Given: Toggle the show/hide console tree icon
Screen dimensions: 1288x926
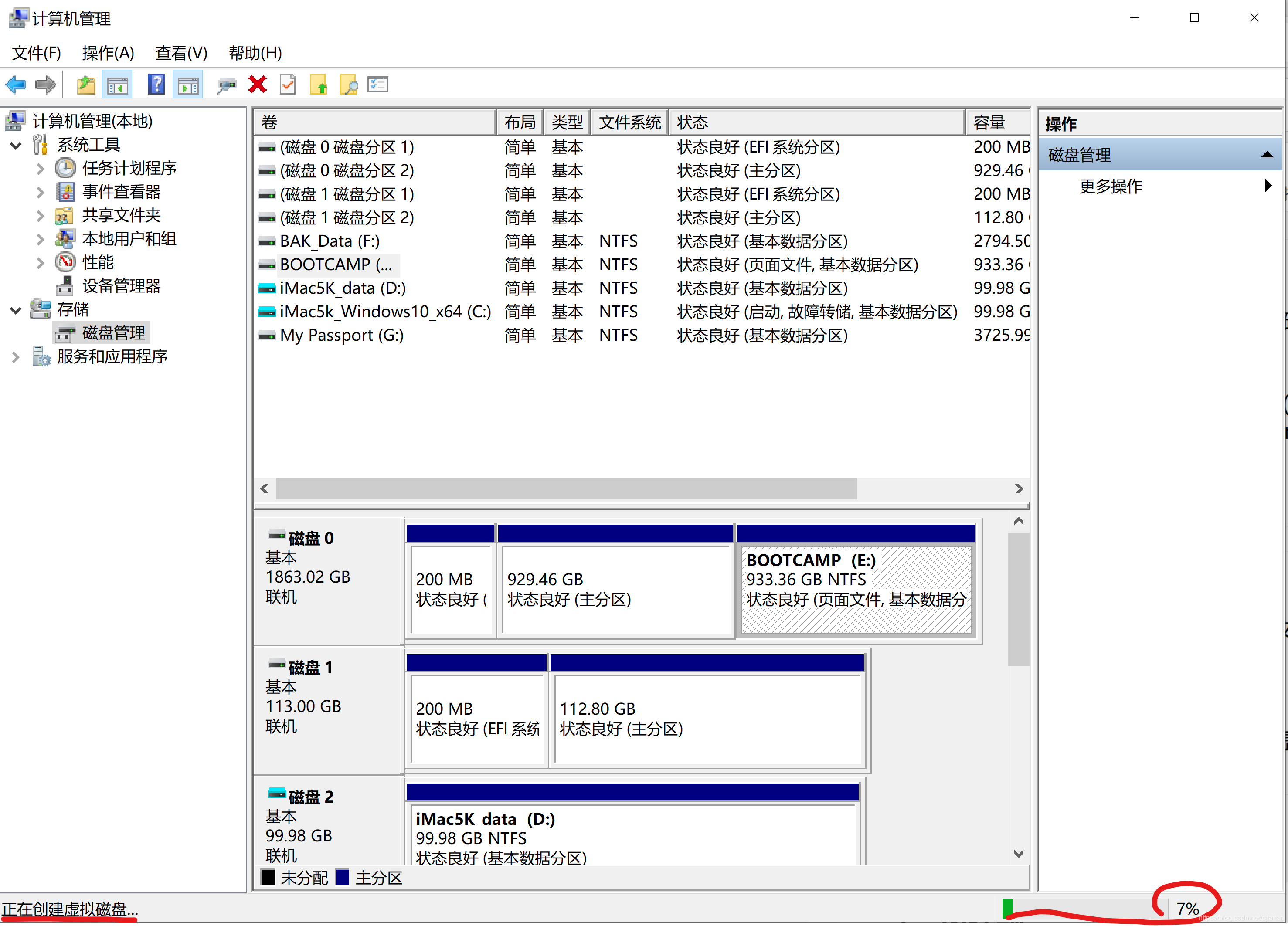Looking at the screenshot, I should pos(118,85).
